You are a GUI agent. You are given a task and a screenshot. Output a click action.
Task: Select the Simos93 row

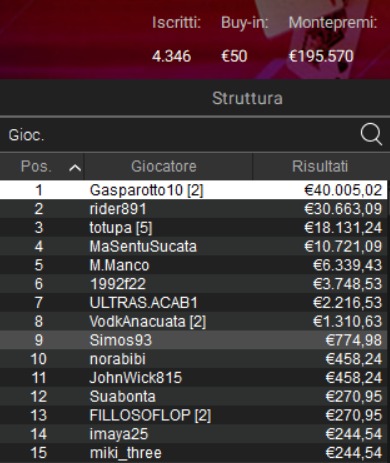(x=194, y=340)
